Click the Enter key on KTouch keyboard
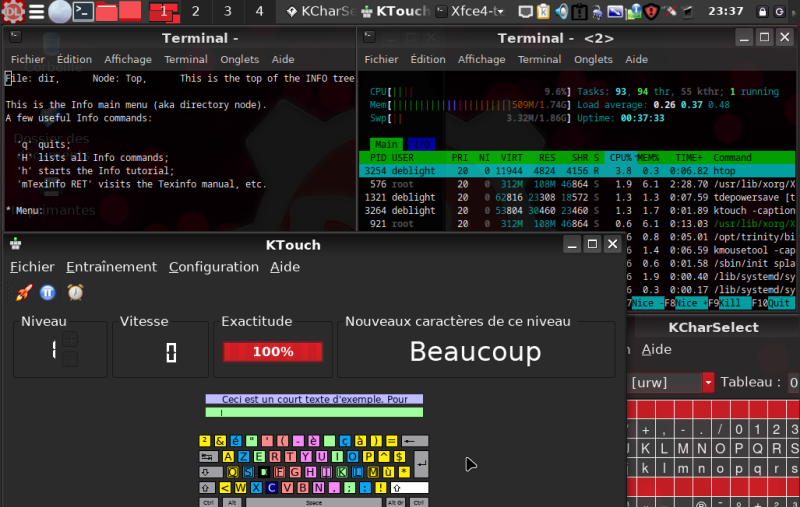800x507 pixels. click(421, 463)
